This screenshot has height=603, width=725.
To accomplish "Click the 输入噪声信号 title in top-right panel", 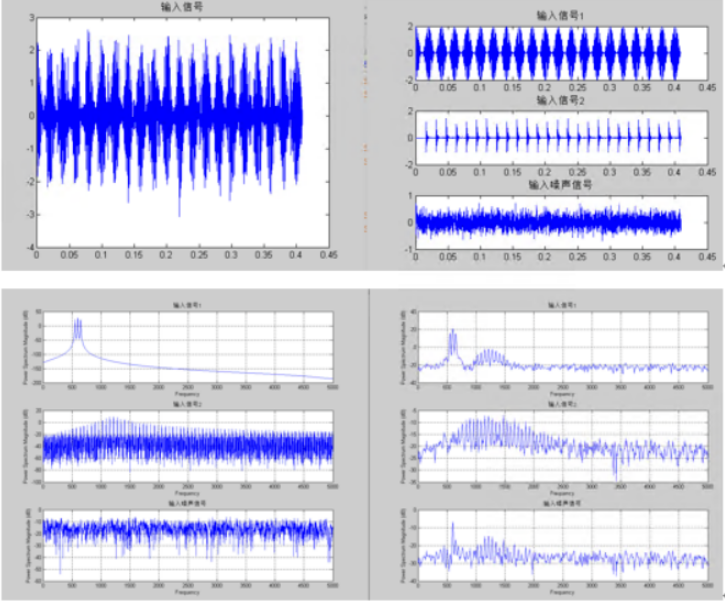I will click(x=548, y=185).
